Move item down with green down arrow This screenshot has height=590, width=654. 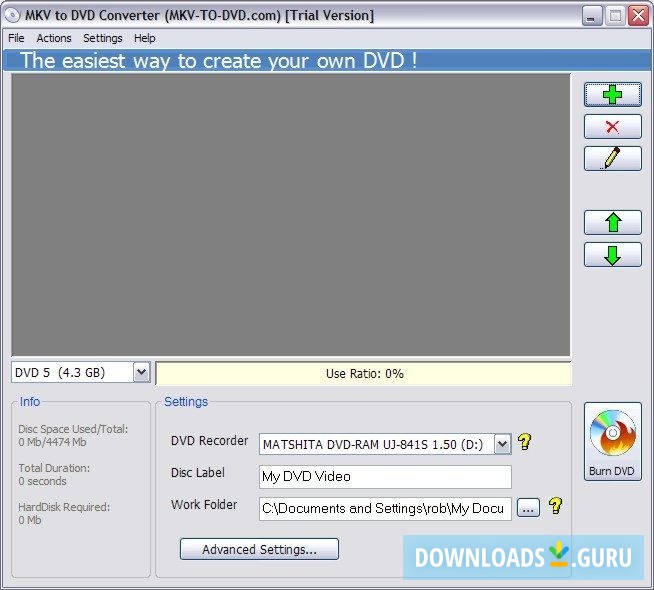coord(612,255)
